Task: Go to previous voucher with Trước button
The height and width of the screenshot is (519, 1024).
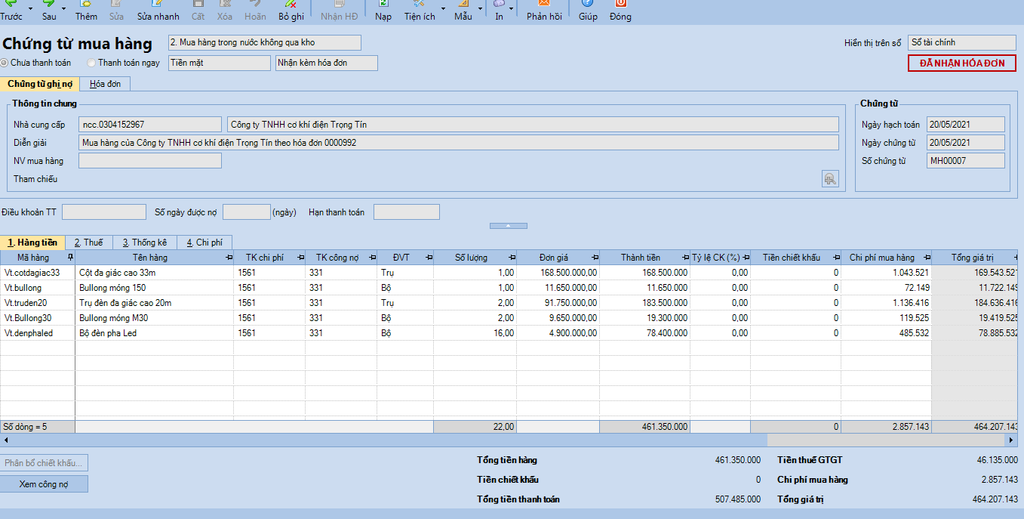Action: tap(10, 10)
